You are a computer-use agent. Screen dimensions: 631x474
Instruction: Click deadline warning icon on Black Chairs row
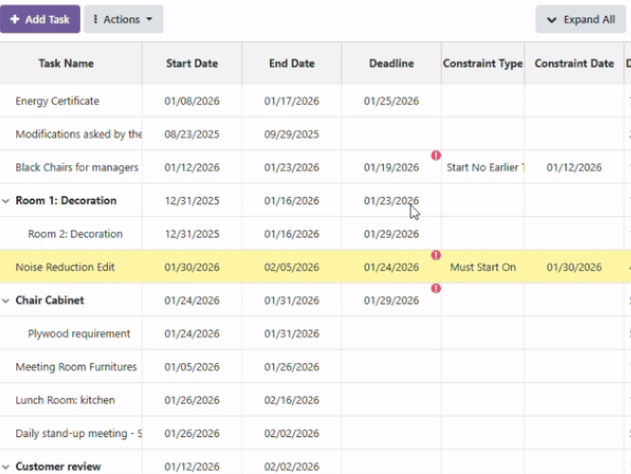[x=436, y=155]
